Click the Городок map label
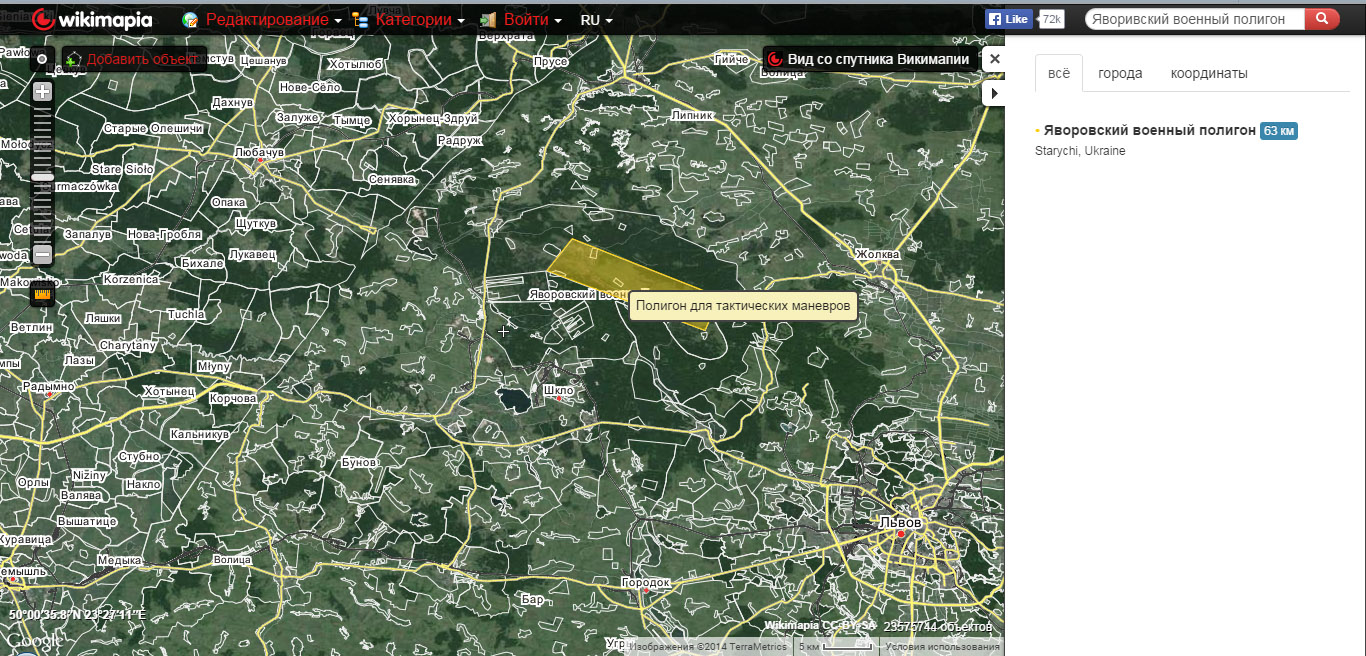The width and height of the screenshot is (1366, 656). [645, 582]
